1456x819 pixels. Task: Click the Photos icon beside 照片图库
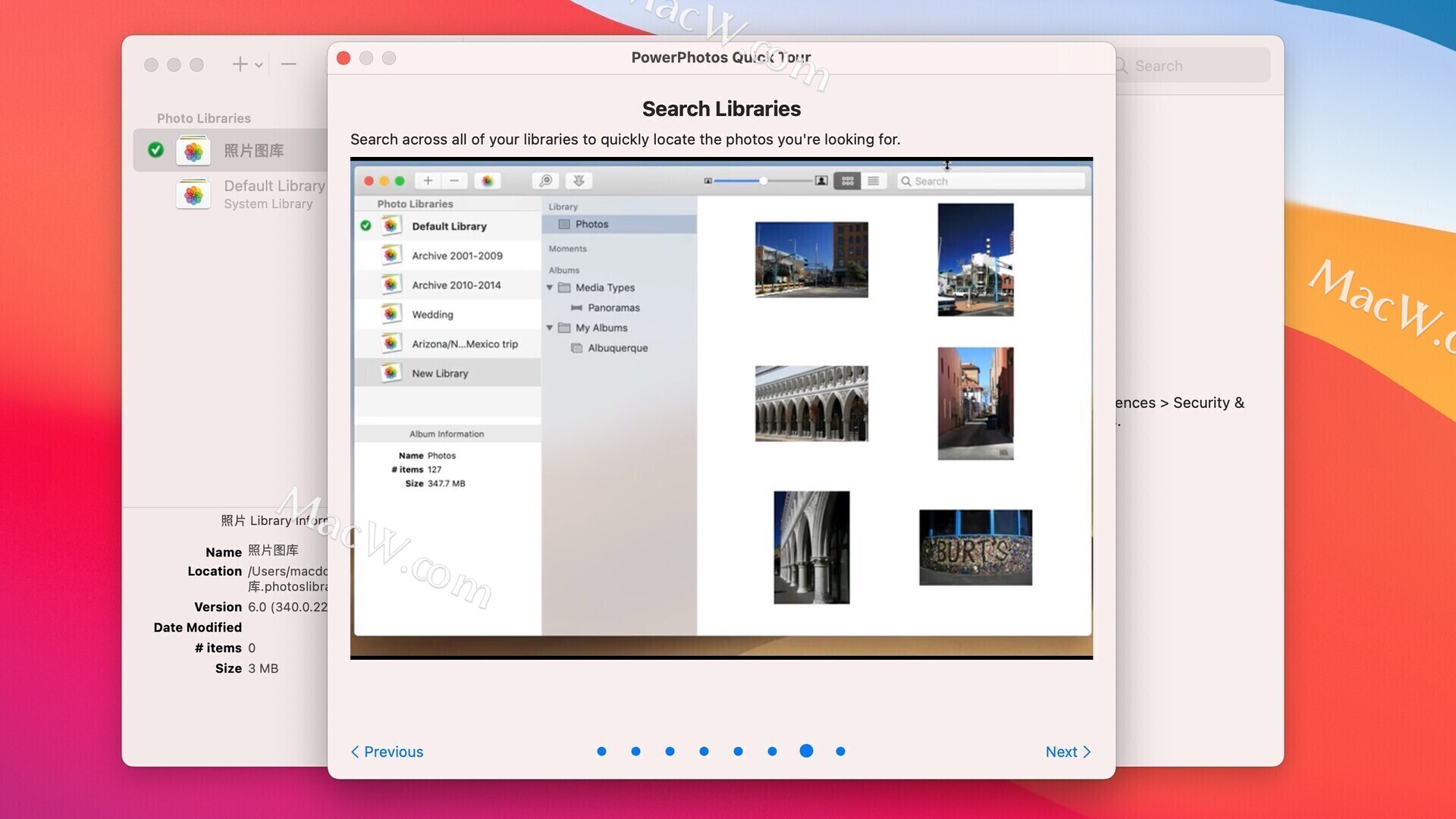pyautogui.click(x=193, y=150)
